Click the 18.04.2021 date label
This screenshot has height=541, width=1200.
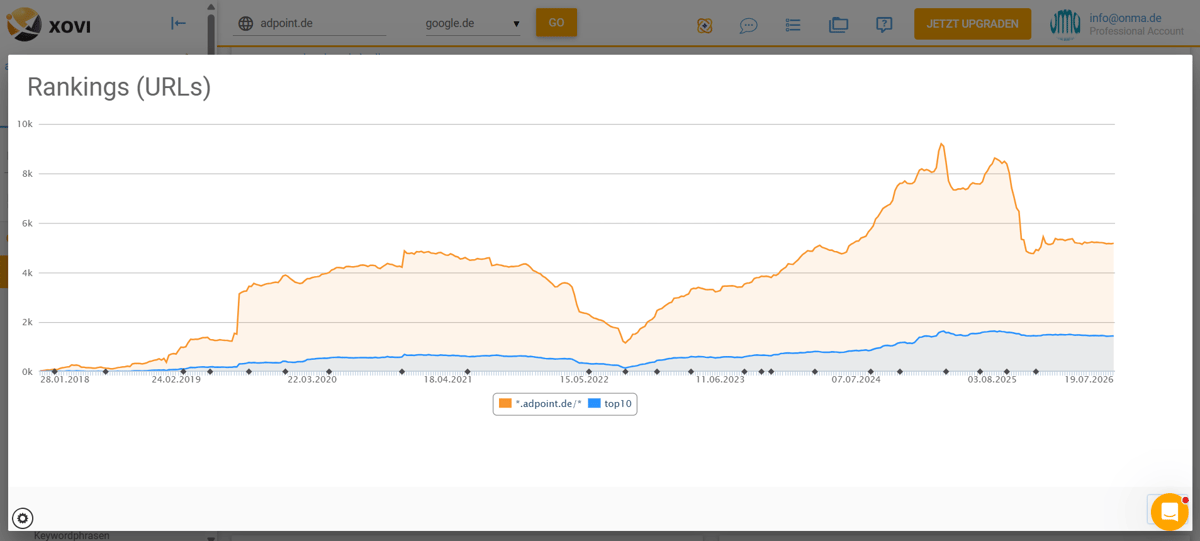pyautogui.click(x=448, y=380)
